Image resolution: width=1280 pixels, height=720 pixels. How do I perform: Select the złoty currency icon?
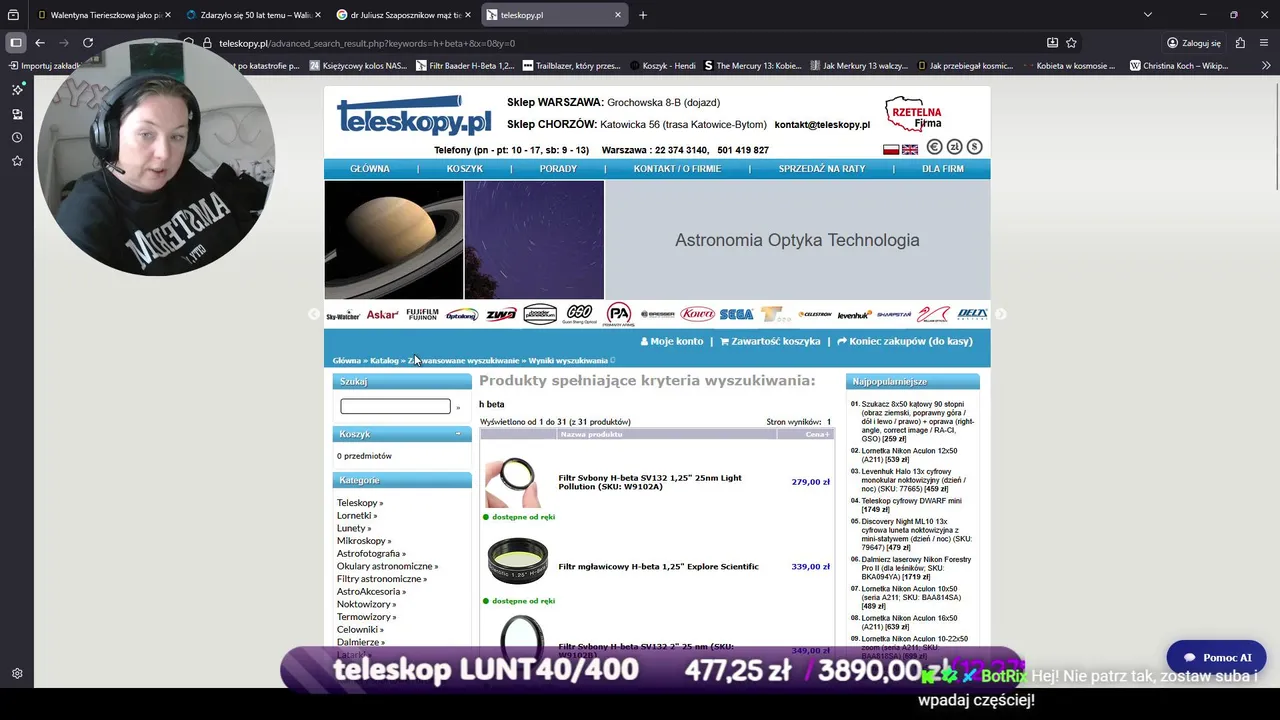955,147
